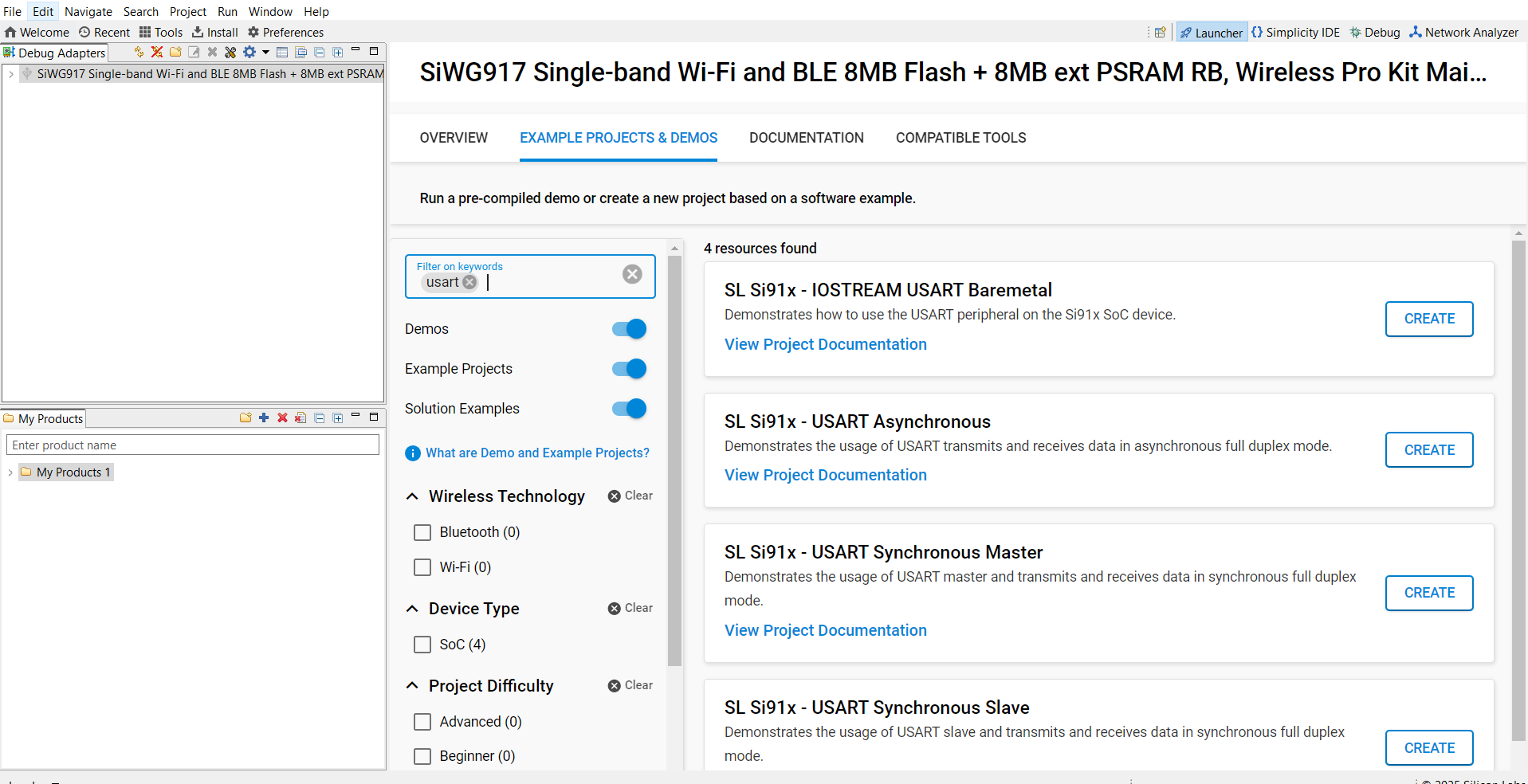1528x784 pixels.
Task: Disable the Solution Examples switch
Action: click(629, 409)
